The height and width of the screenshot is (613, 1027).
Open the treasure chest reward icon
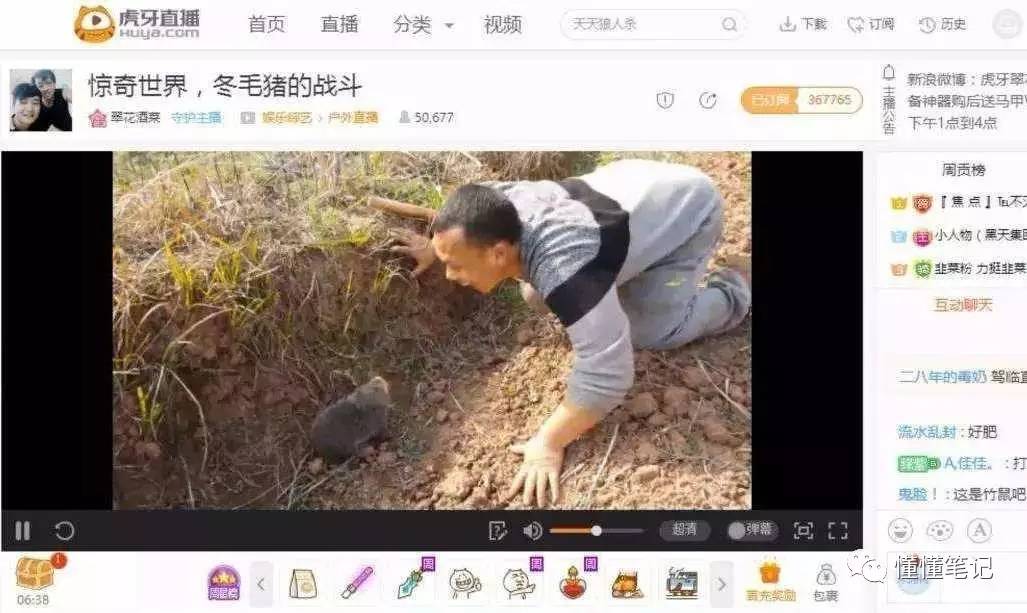point(34,574)
